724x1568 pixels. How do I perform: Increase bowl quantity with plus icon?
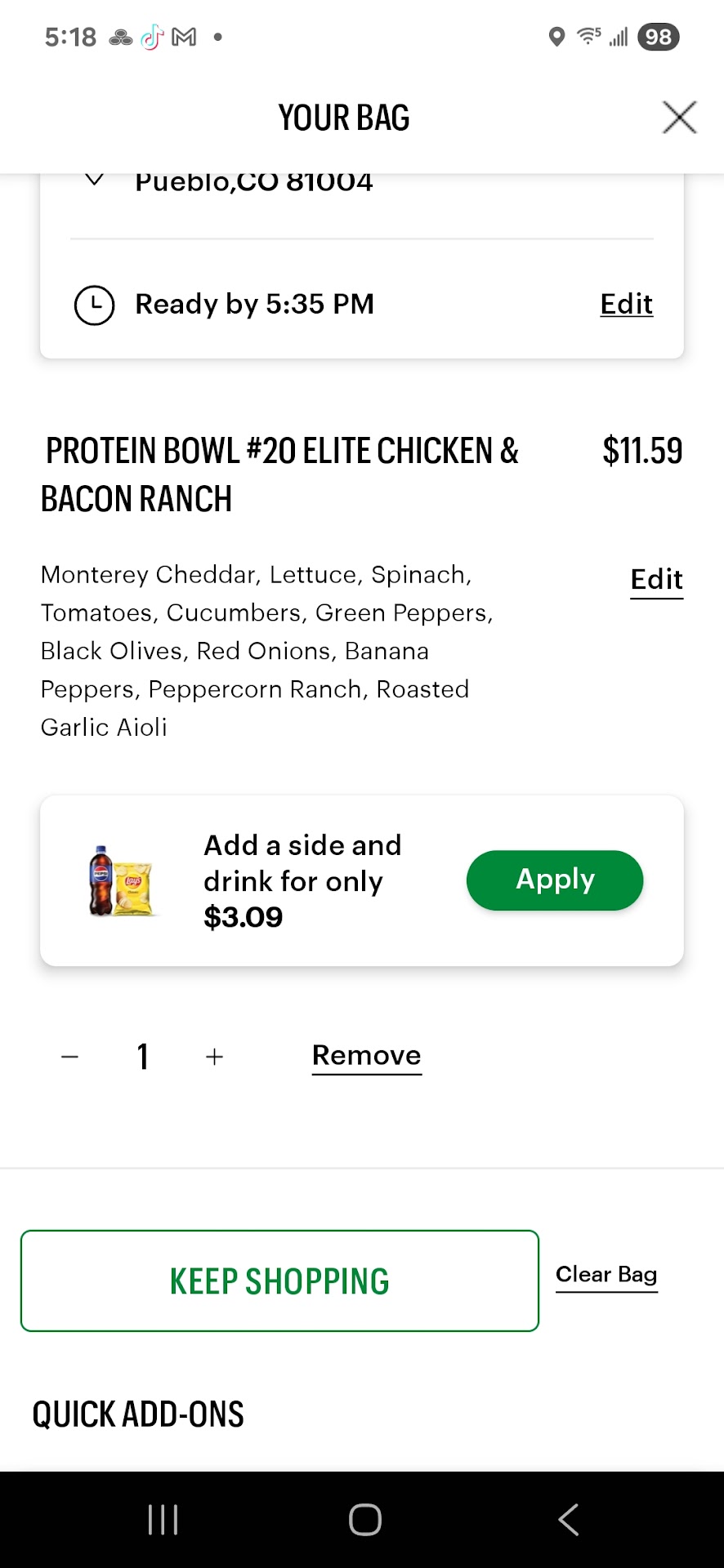[x=214, y=1057]
